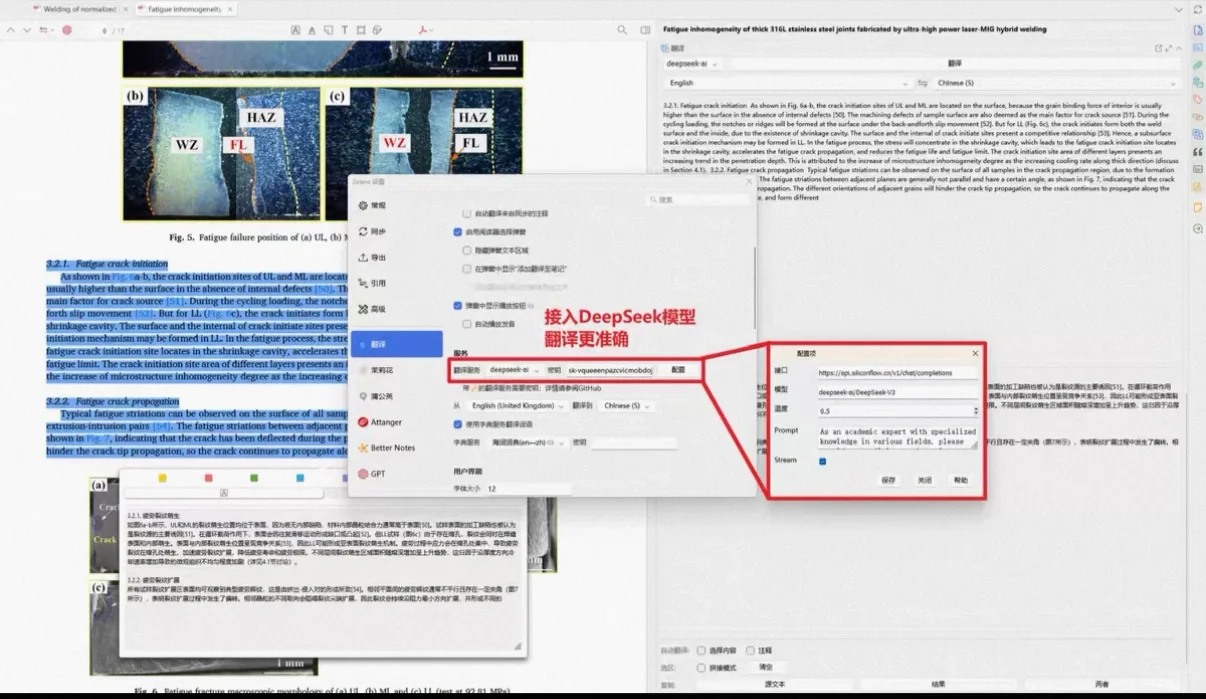Pick green highlight color in selection popup
This screenshot has height=699, width=1206.
pos(255,478)
